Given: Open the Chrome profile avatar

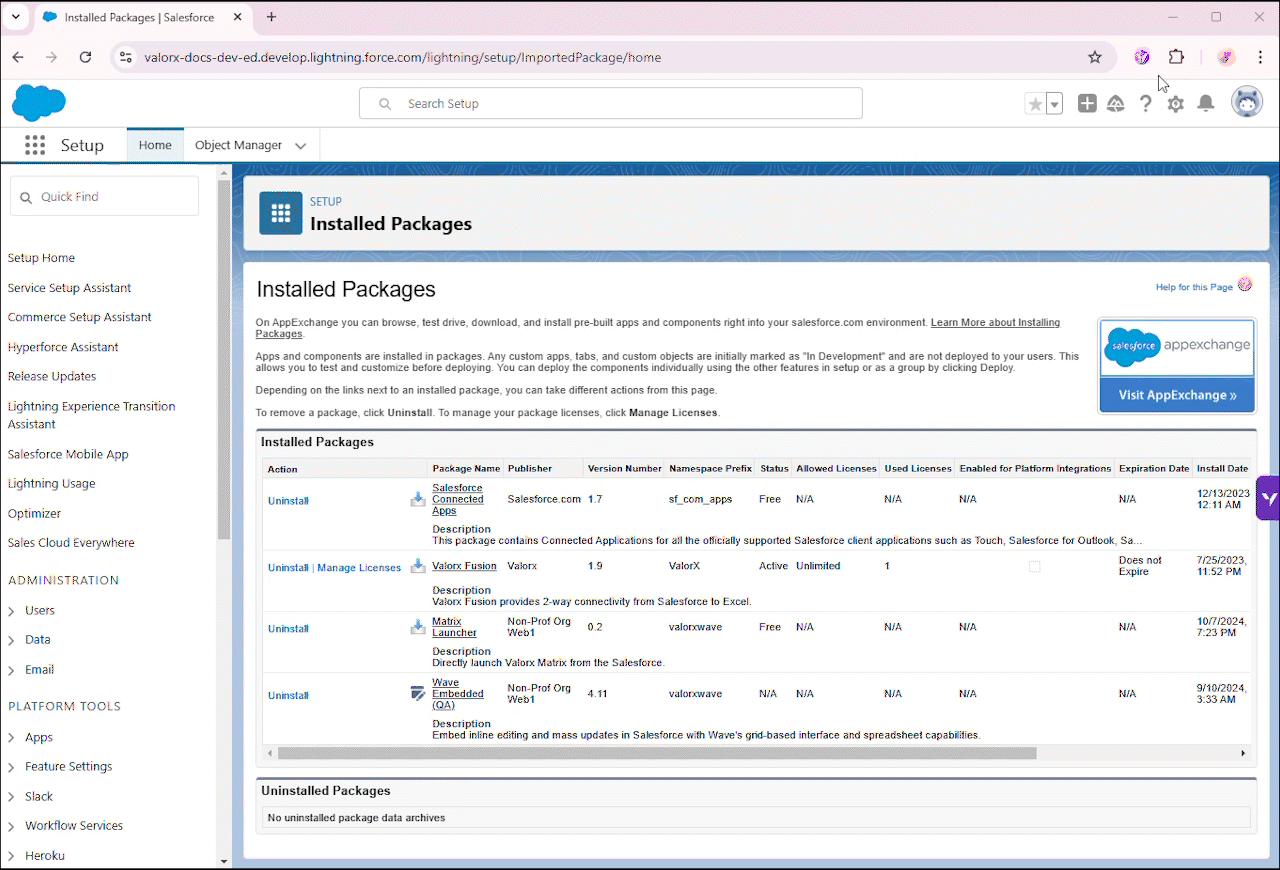Looking at the screenshot, I should (1227, 57).
